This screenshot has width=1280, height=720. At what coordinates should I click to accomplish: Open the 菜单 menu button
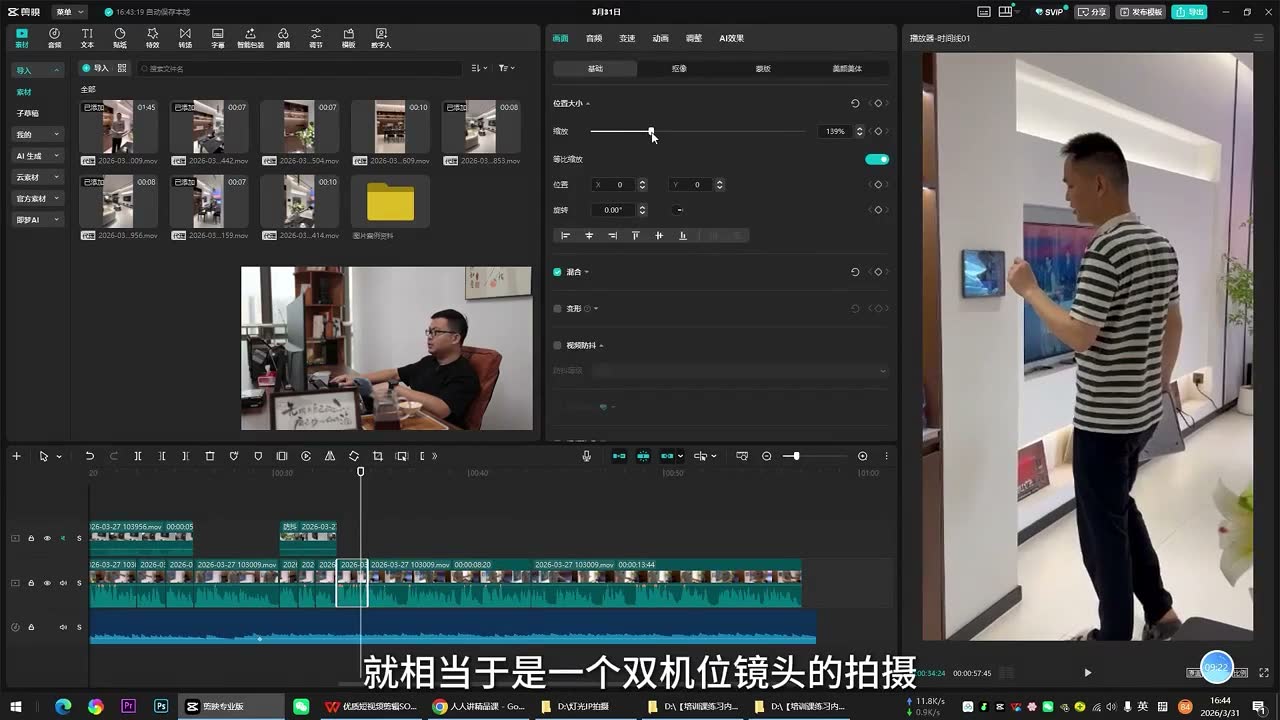69,12
